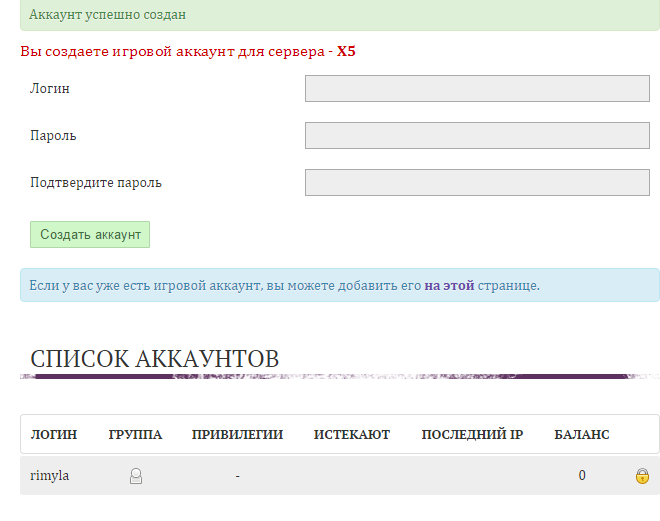
Task: Focus the Пароль password field
Action: coord(477,136)
